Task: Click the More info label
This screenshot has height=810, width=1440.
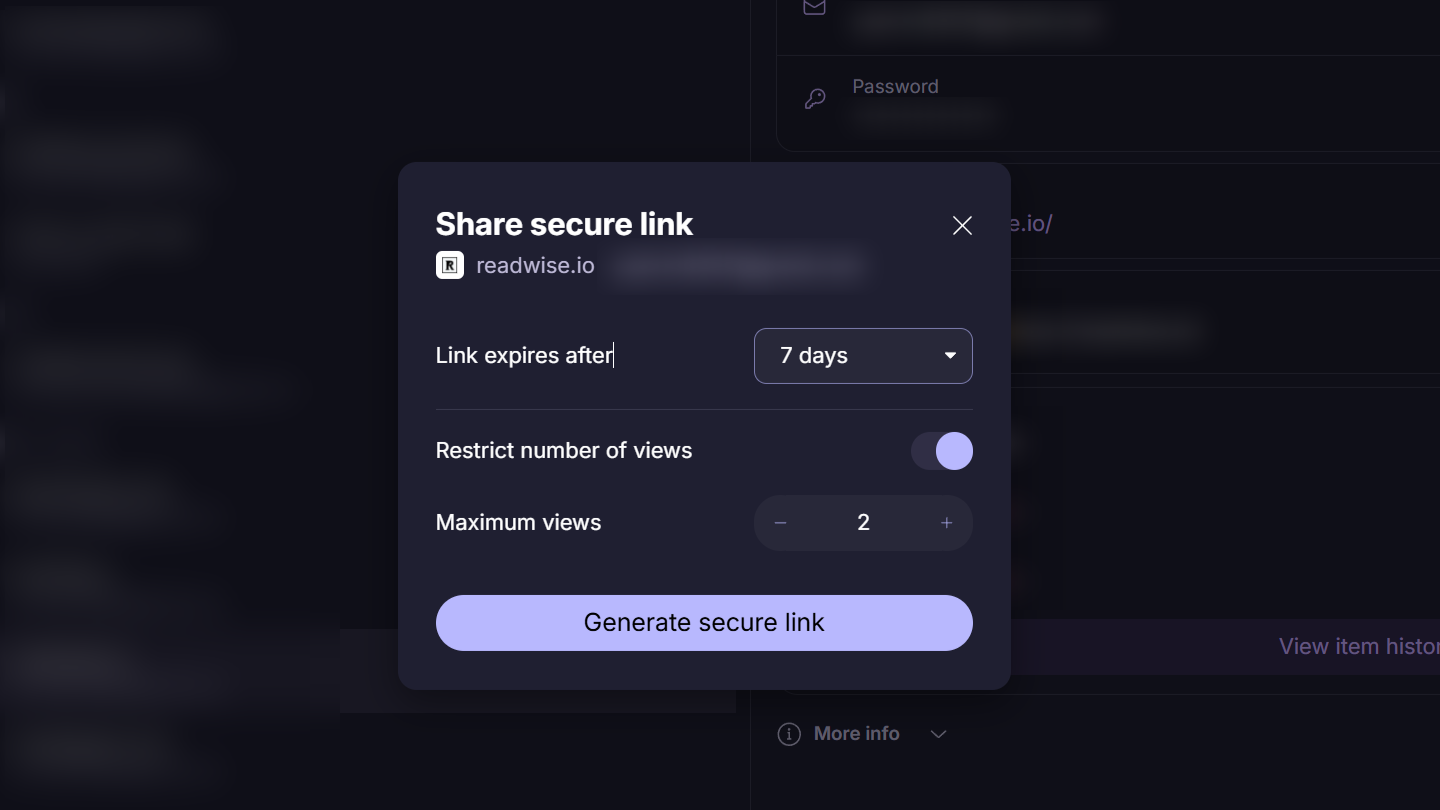Action: pyautogui.click(x=856, y=734)
